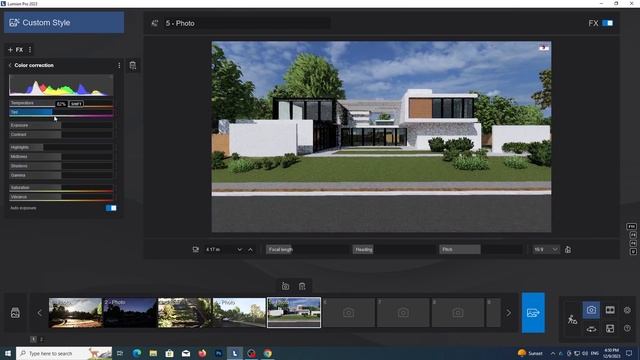Click the U shortcut key button
The height and width of the screenshot is (360, 640).
click(x=633, y=252)
